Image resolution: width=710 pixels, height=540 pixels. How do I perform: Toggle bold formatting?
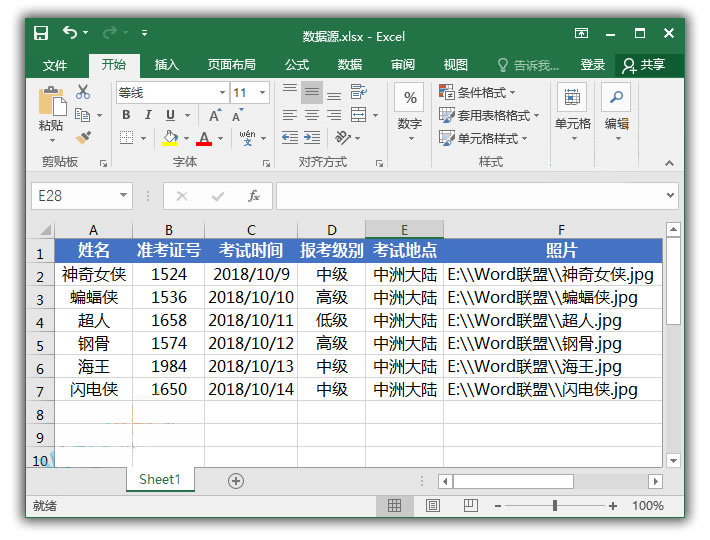click(x=126, y=115)
